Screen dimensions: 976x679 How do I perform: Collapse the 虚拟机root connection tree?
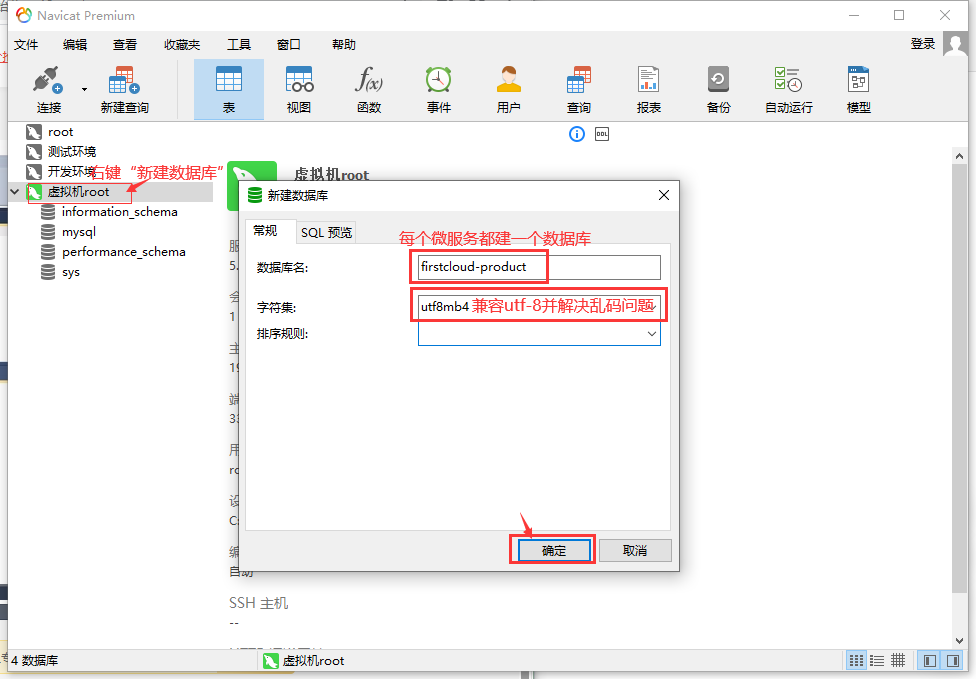(14, 190)
